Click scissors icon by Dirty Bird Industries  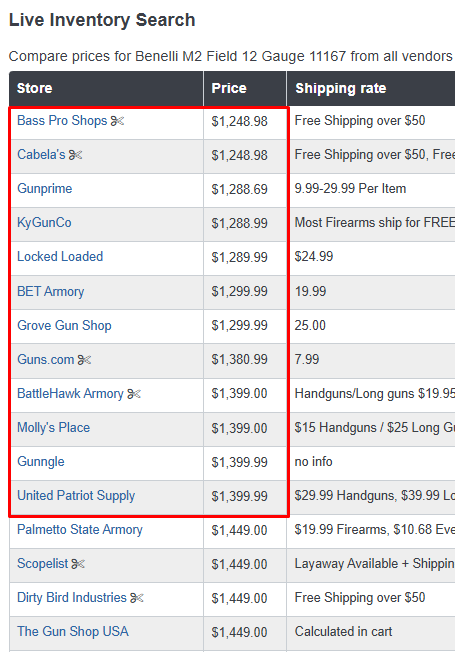136,598
